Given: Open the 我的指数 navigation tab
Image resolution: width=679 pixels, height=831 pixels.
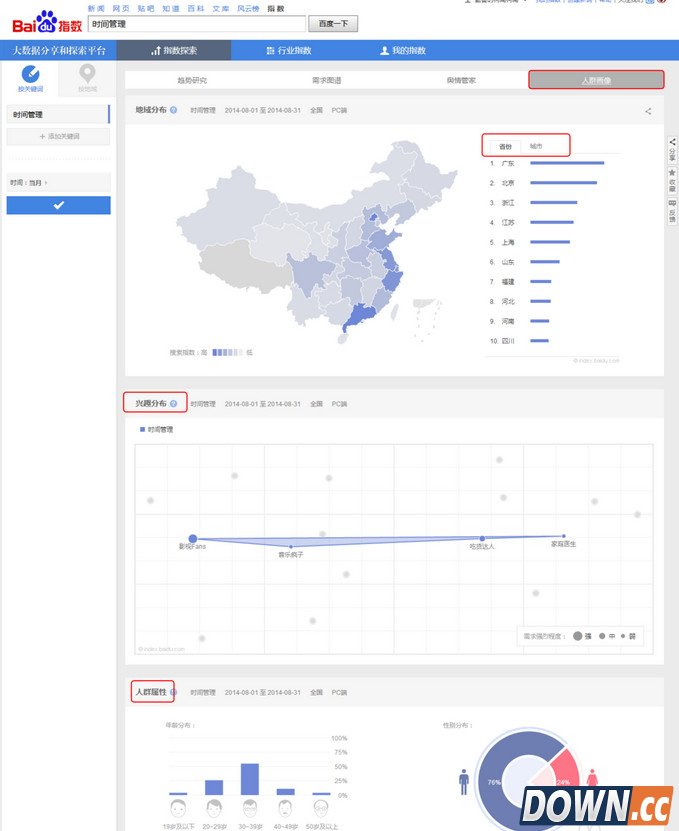Looking at the screenshot, I should [x=403, y=50].
